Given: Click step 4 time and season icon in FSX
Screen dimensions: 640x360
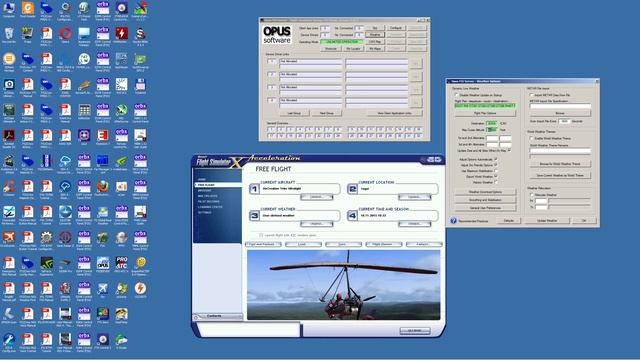Looking at the screenshot, I should [352, 215].
